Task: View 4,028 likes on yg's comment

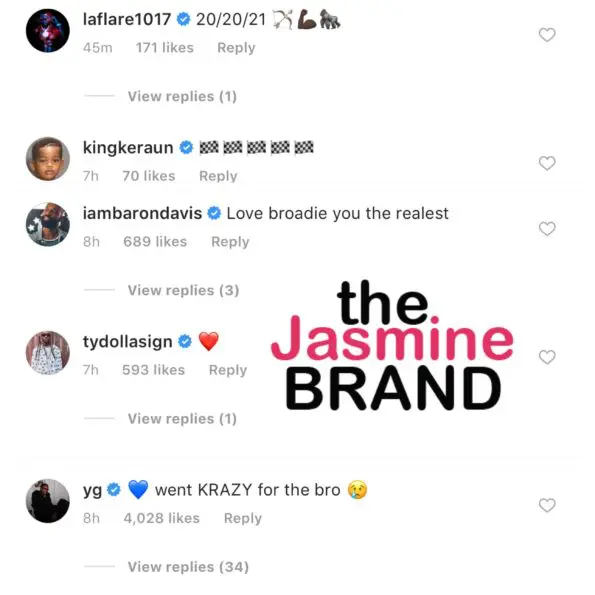Action: tap(161, 518)
